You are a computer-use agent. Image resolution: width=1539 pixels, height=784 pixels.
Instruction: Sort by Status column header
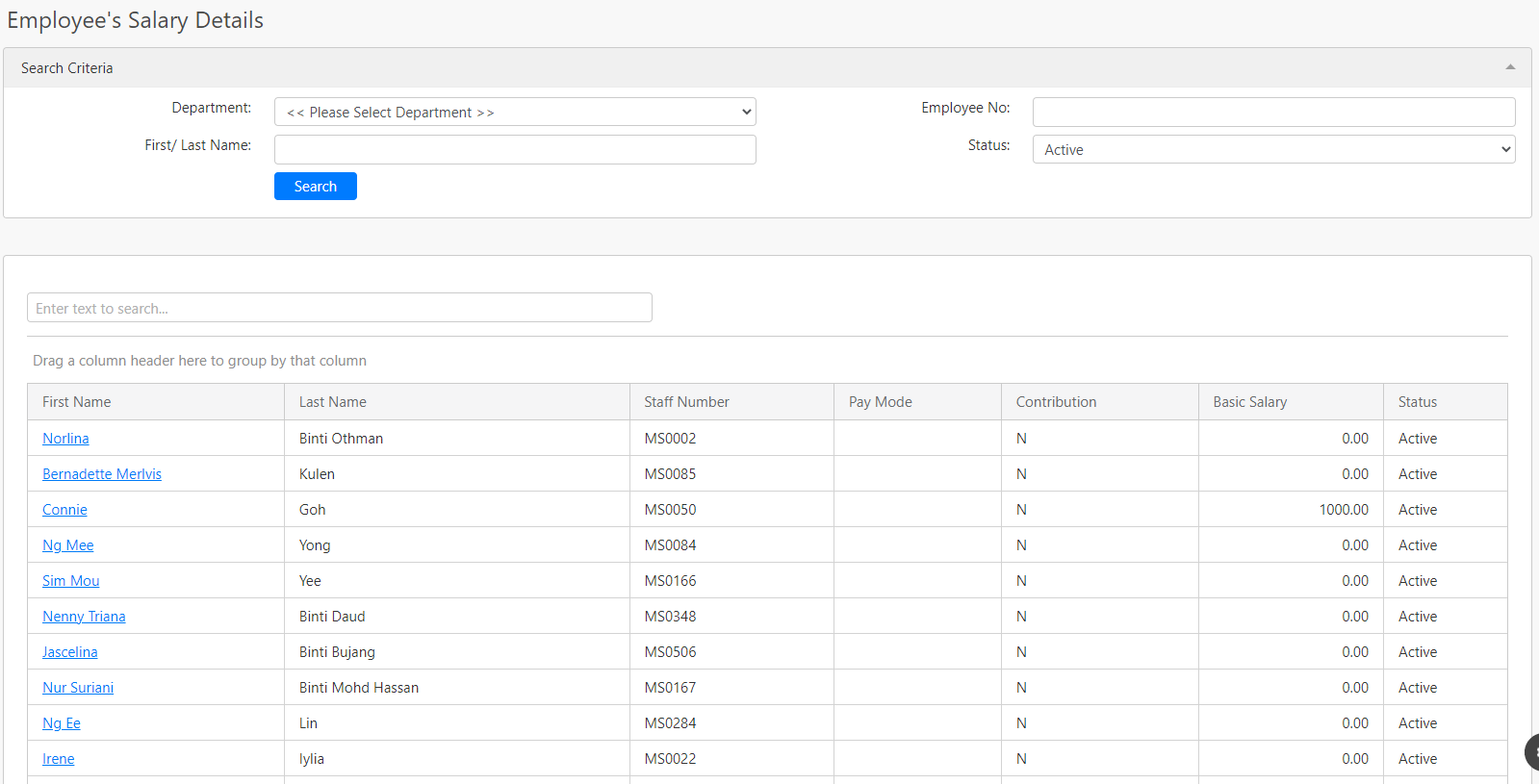click(1446, 402)
